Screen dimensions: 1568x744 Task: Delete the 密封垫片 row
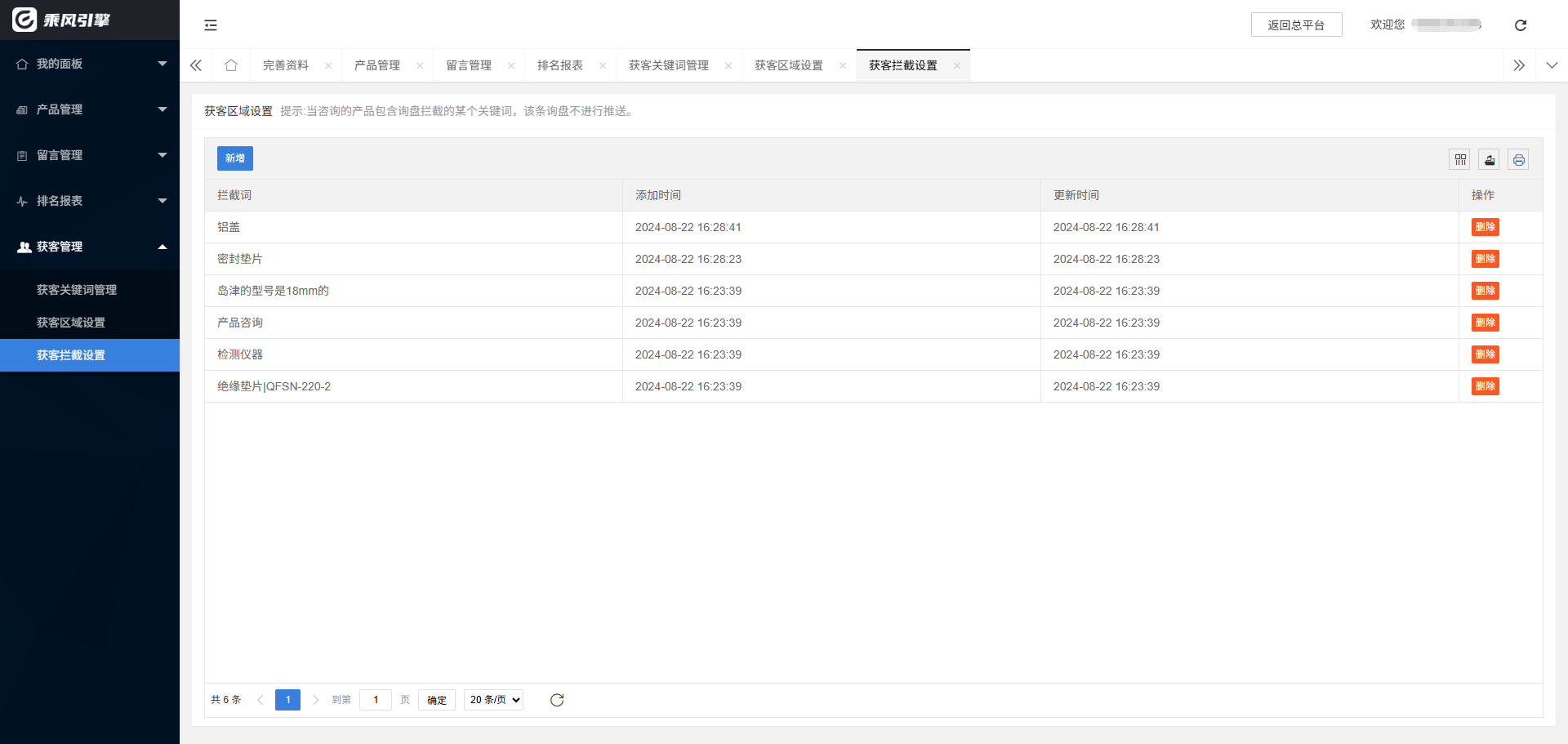click(x=1485, y=259)
